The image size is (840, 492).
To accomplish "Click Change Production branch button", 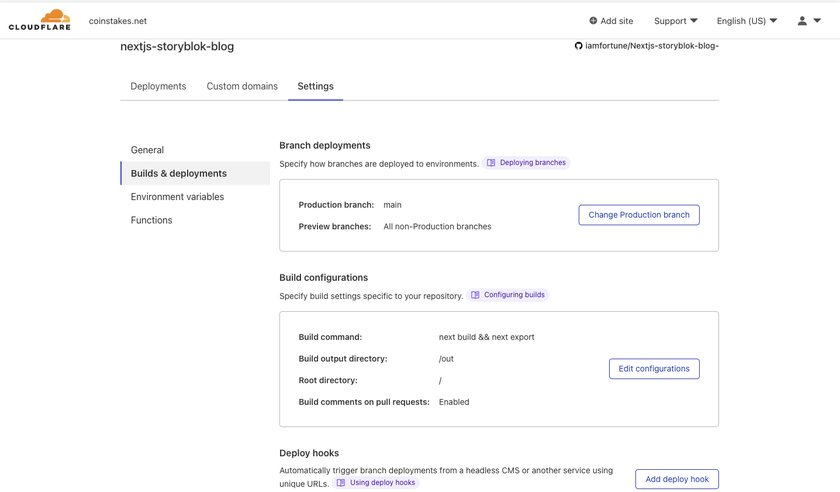I will 639,215.
